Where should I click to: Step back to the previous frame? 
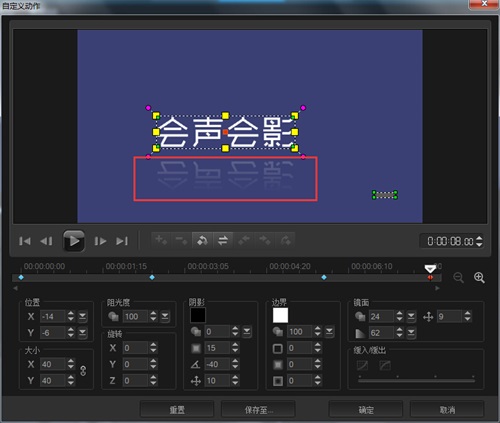46,241
